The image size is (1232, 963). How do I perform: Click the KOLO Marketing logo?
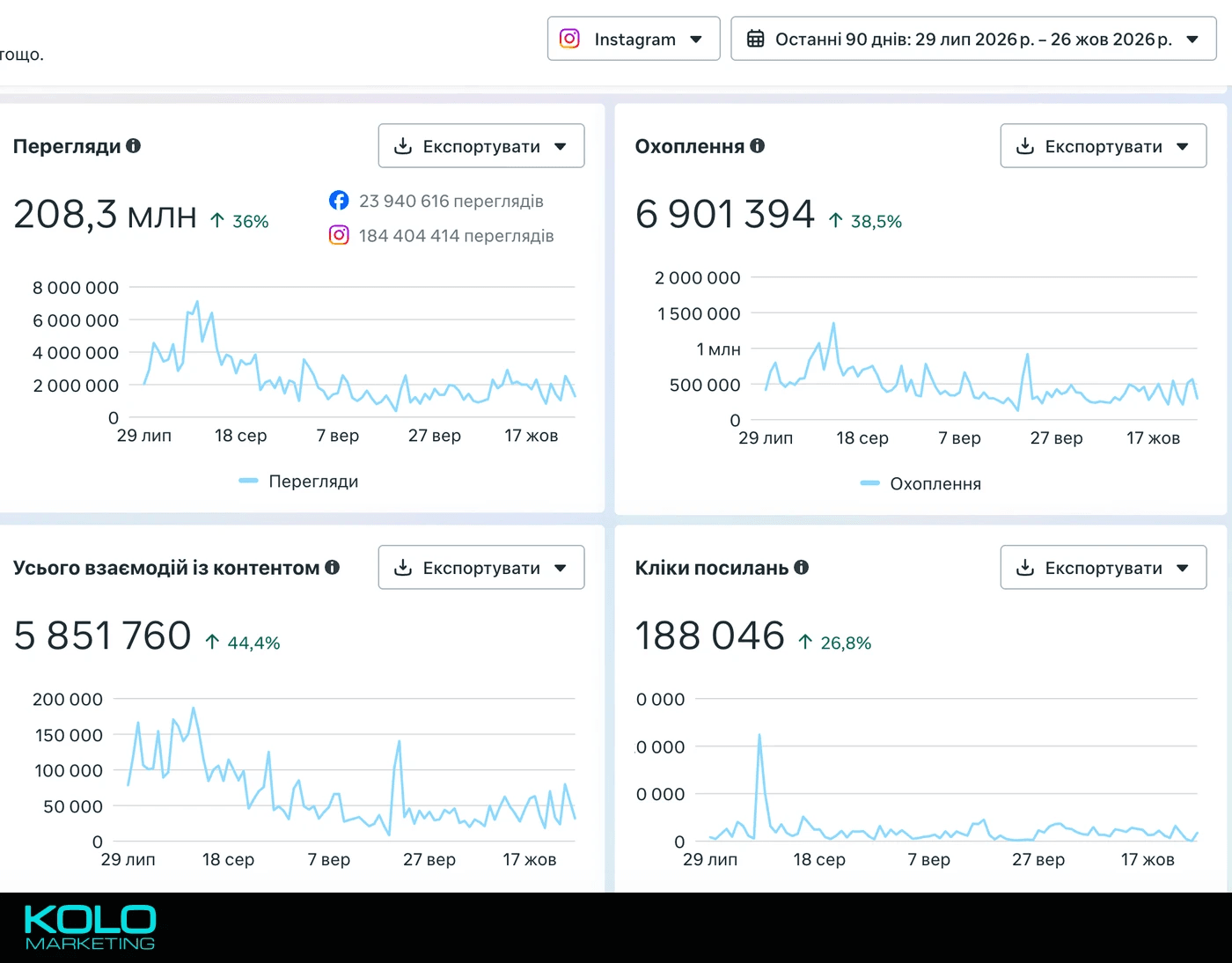click(x=90, y=927)
